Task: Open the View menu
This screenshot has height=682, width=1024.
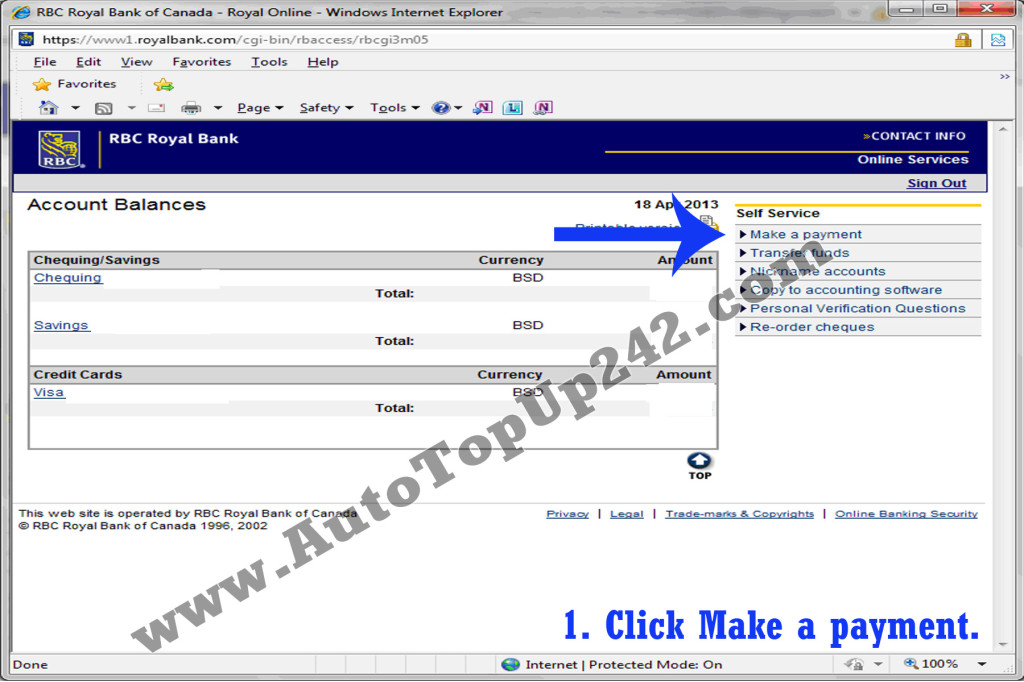Action: click(x=136, y=62)
